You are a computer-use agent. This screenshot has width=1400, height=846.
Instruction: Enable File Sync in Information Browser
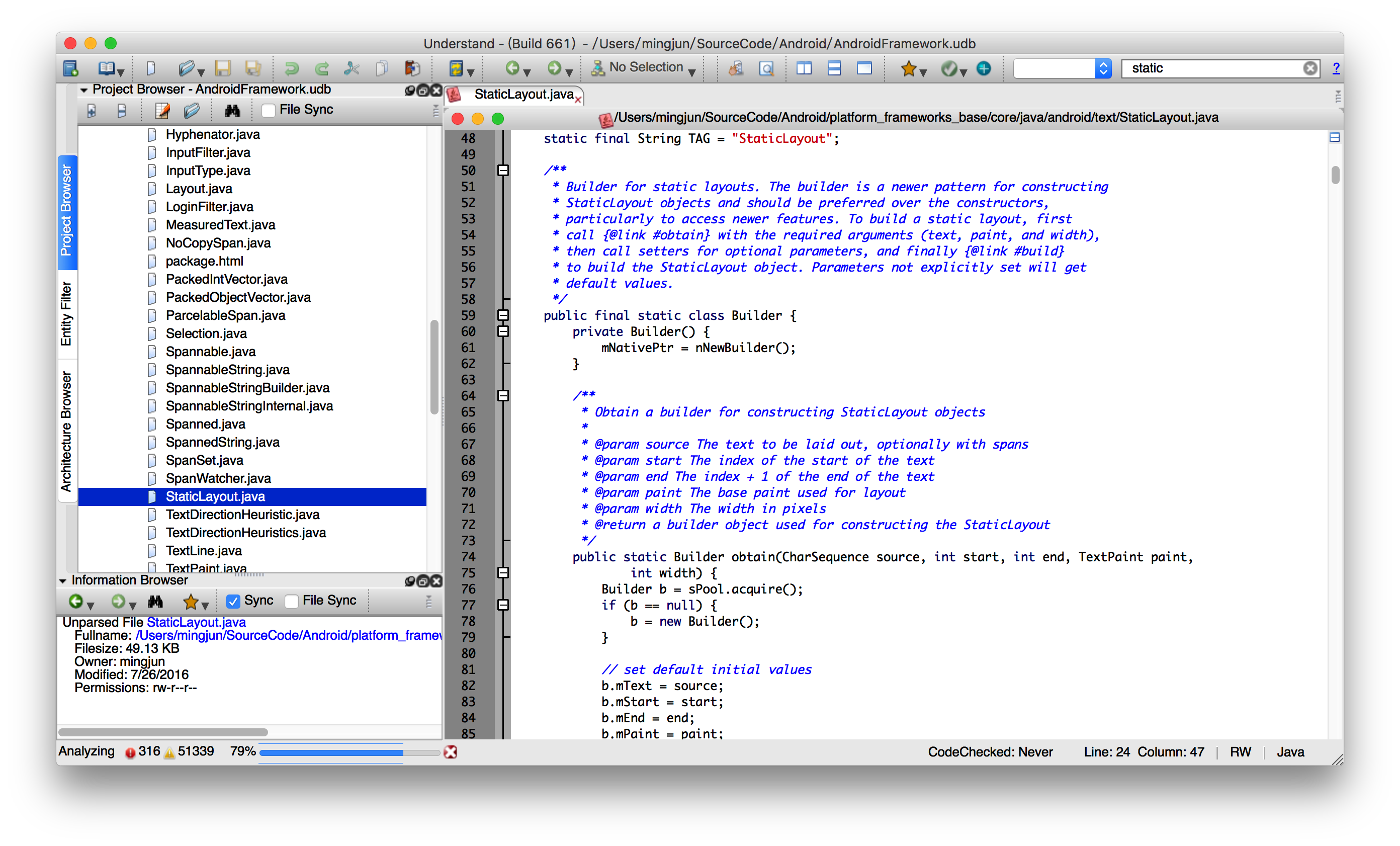coord(292,601)
